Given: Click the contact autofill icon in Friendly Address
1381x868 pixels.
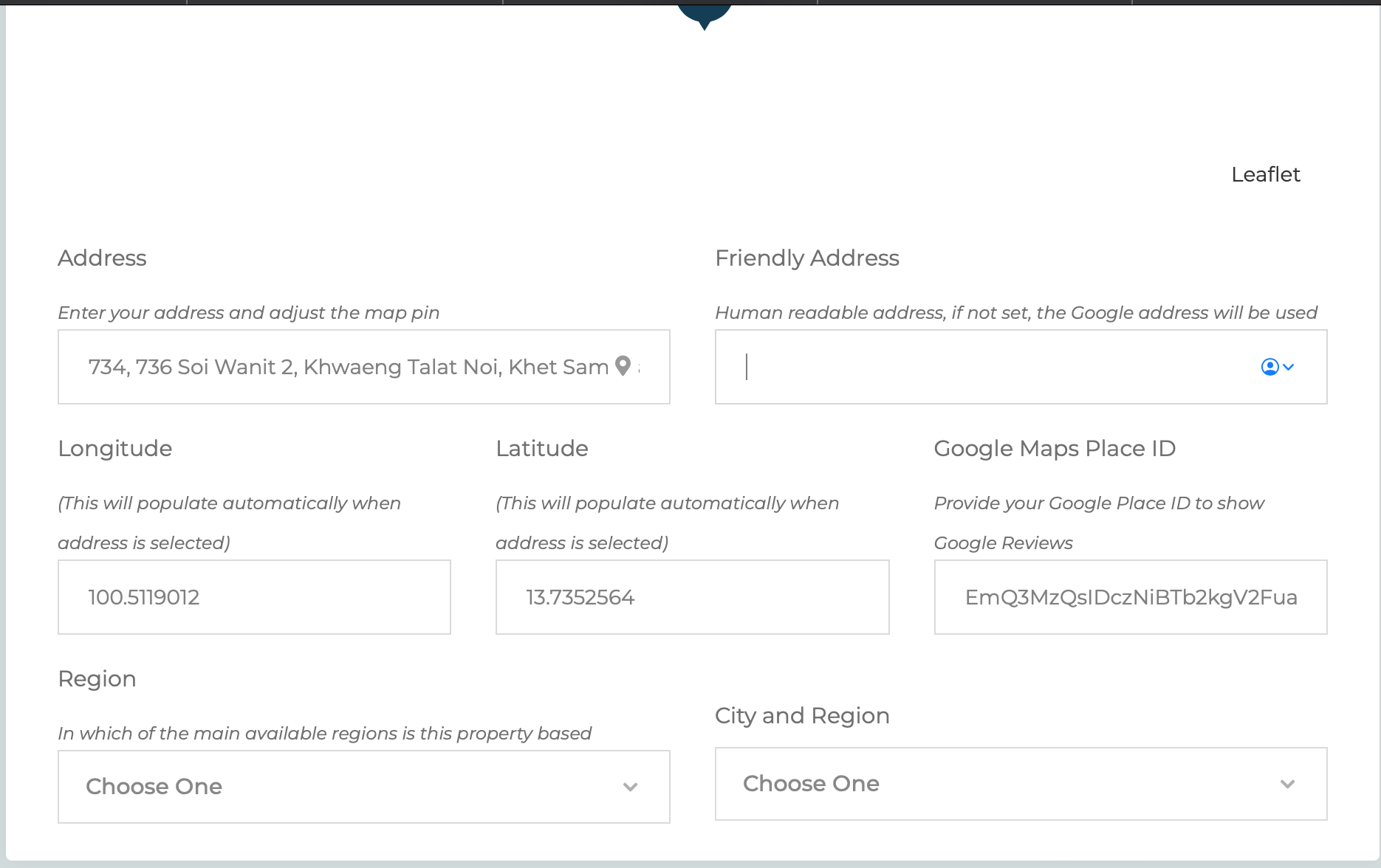Looking at the screenshot, I should point(1269,367).
